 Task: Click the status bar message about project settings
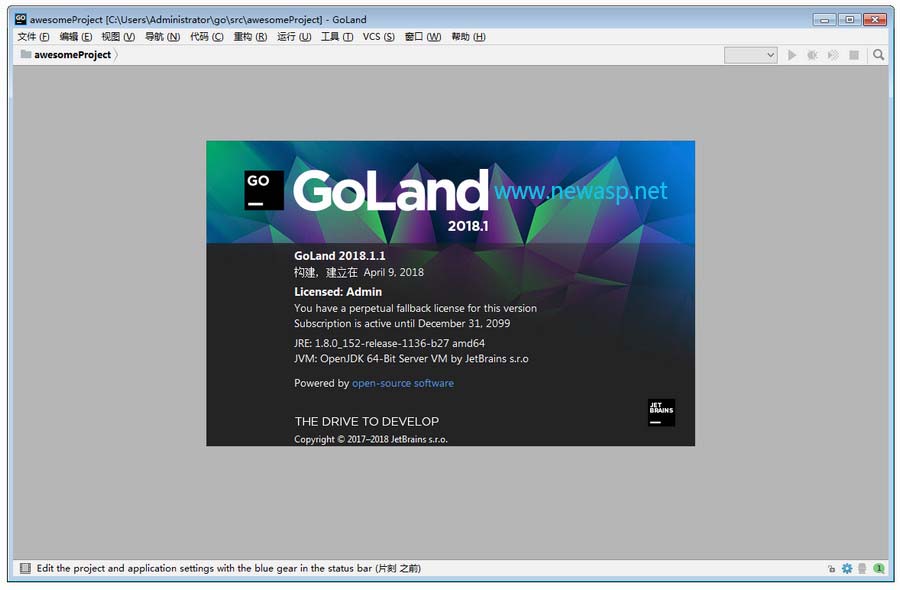[218, 568]
